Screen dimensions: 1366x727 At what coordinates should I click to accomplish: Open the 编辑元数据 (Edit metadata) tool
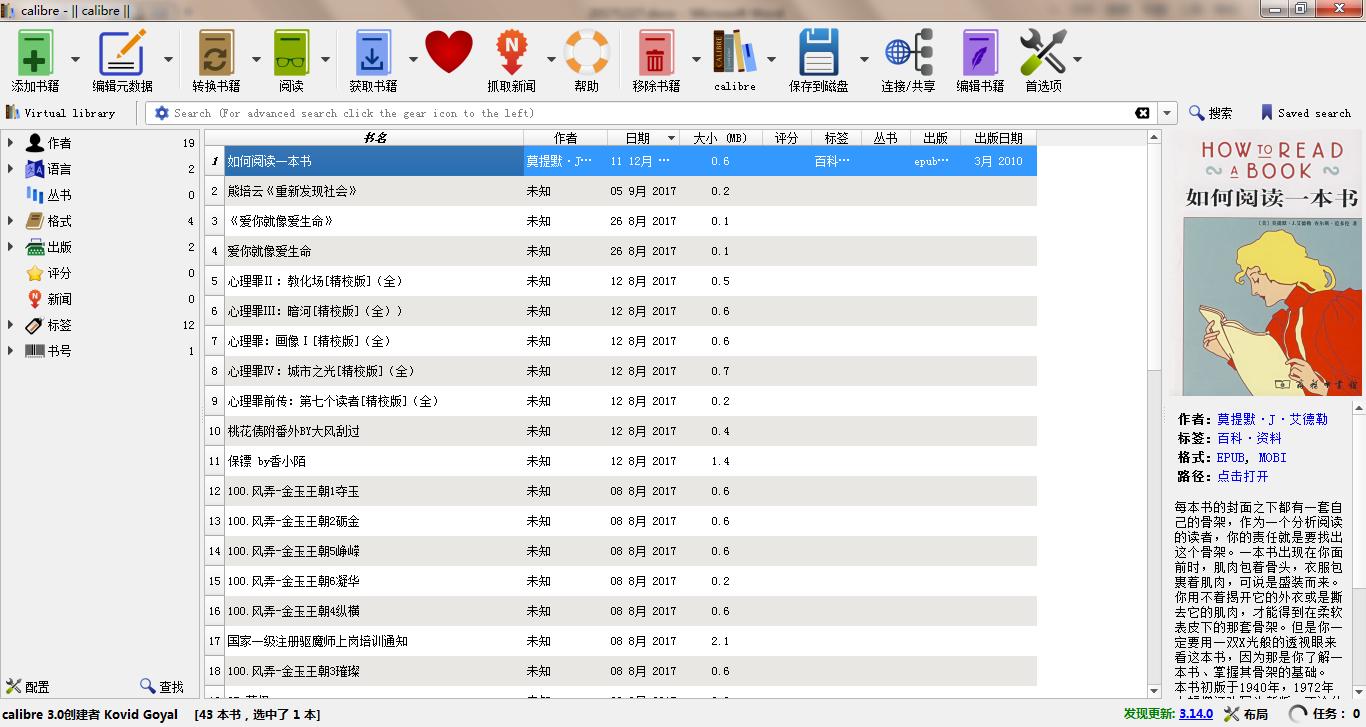point(122,50)
